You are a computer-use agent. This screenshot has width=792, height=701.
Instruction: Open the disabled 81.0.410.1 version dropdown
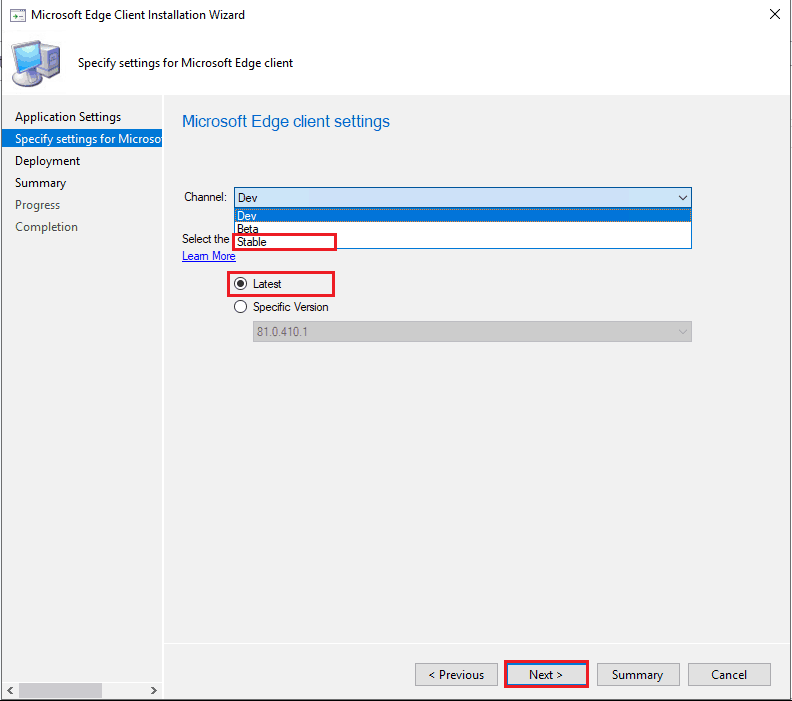(x=472, y=332)
